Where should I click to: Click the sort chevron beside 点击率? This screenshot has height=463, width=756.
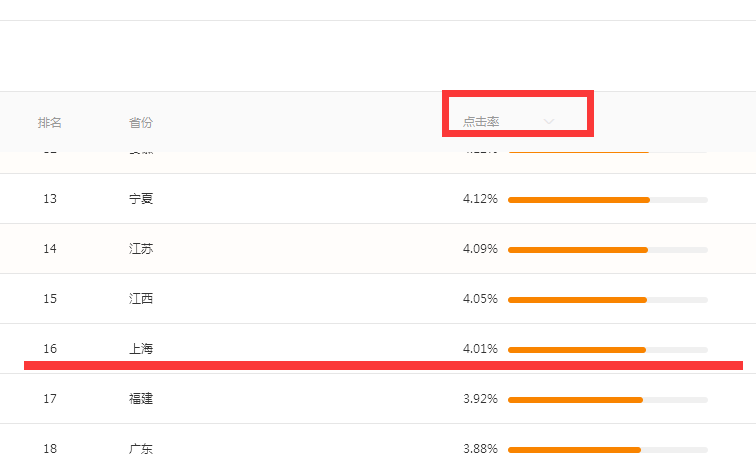point(549,122)
